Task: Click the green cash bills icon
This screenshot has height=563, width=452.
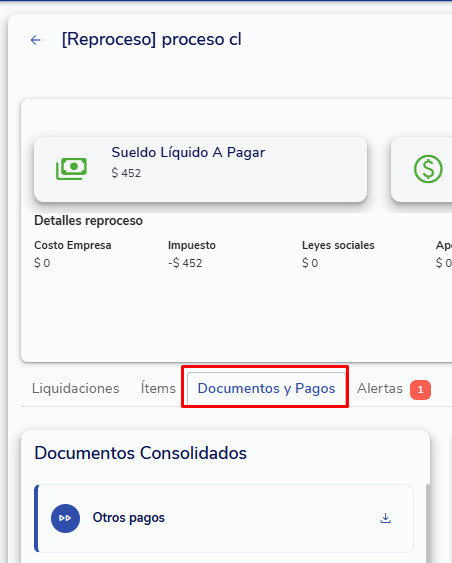Action: coord(71,168)
